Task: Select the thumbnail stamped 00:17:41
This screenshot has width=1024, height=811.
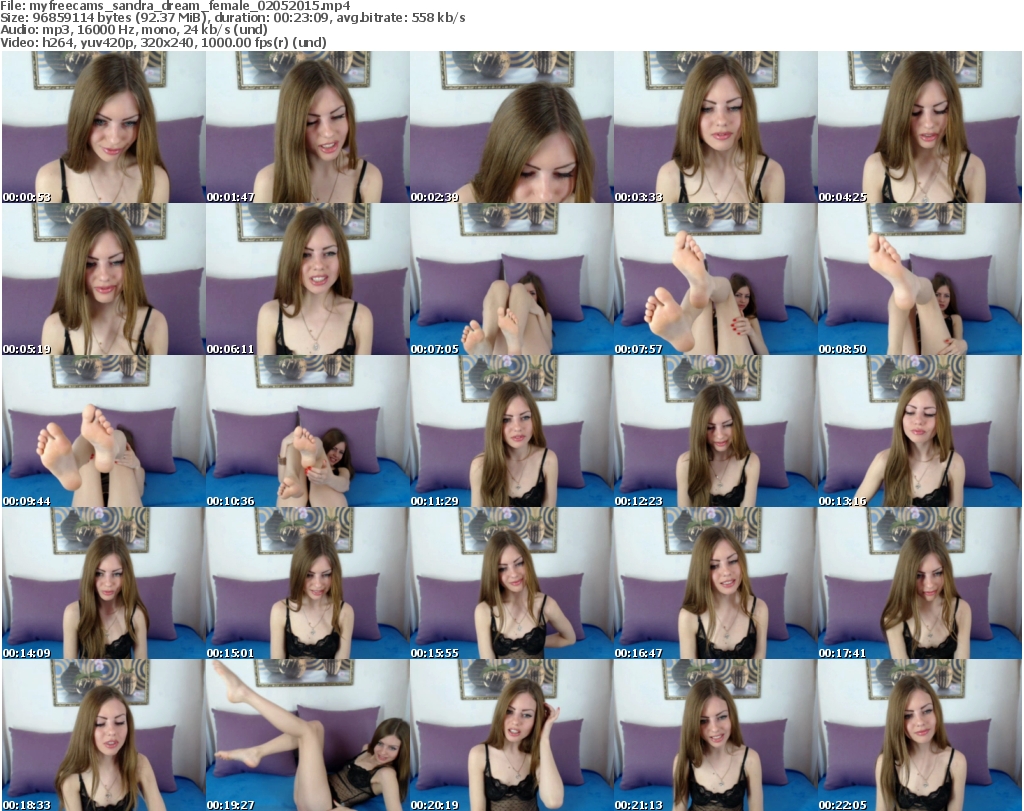Action: coord(920,583)
